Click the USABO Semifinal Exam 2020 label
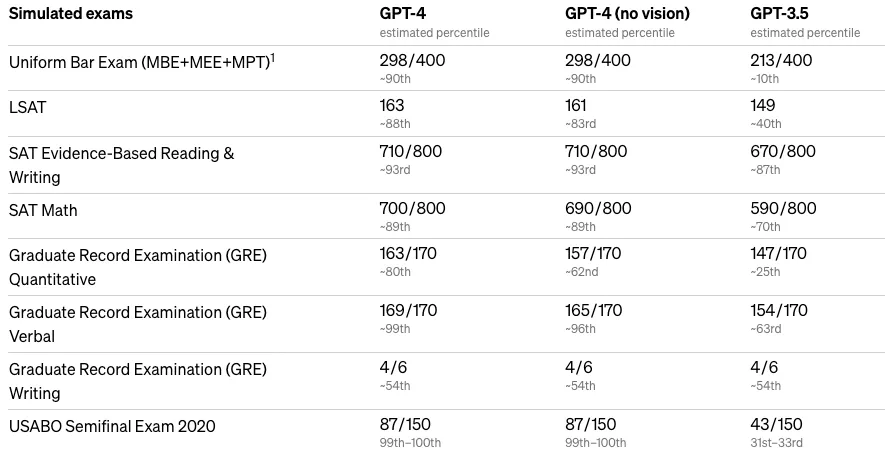This screenshot has width=885, height=453. [x=112, y=426]
